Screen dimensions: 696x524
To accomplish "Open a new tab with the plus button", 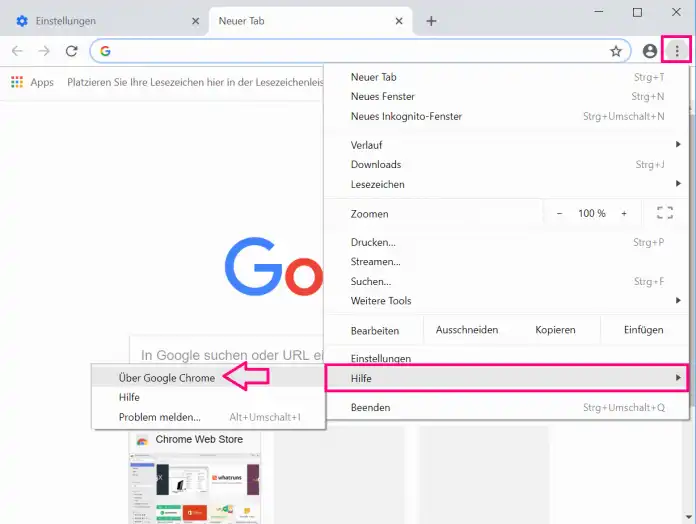I will 431,21.
